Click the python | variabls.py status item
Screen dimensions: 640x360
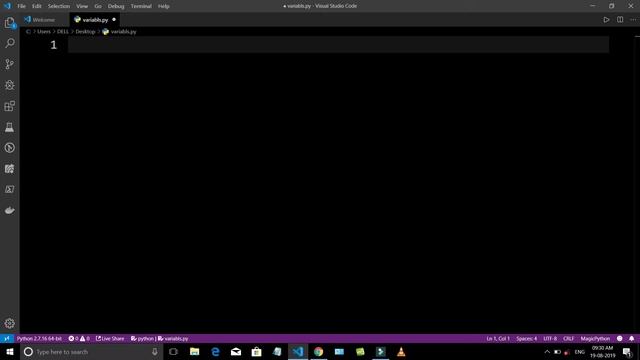[160, 338]
